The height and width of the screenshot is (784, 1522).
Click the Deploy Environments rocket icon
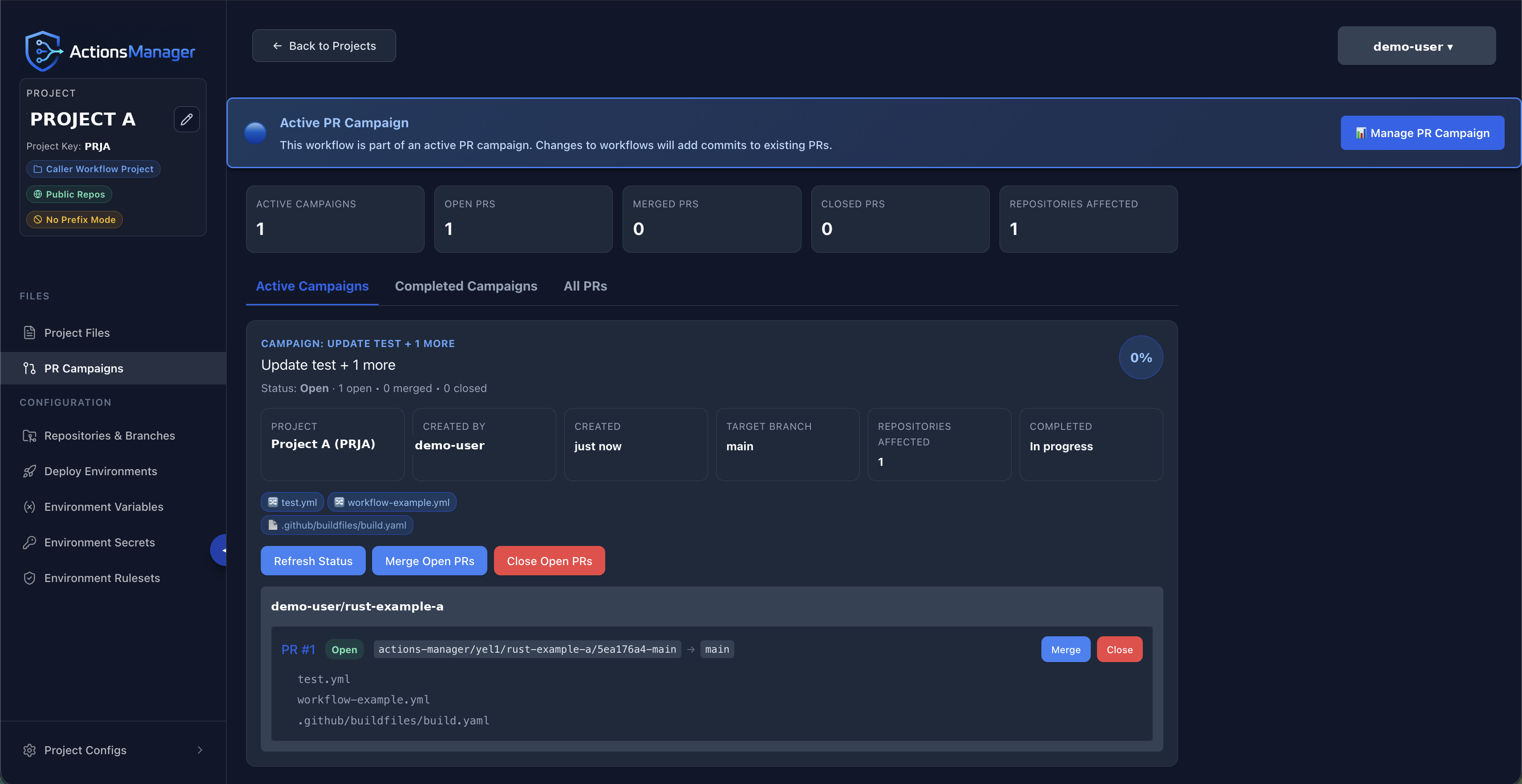click(29, 471)
